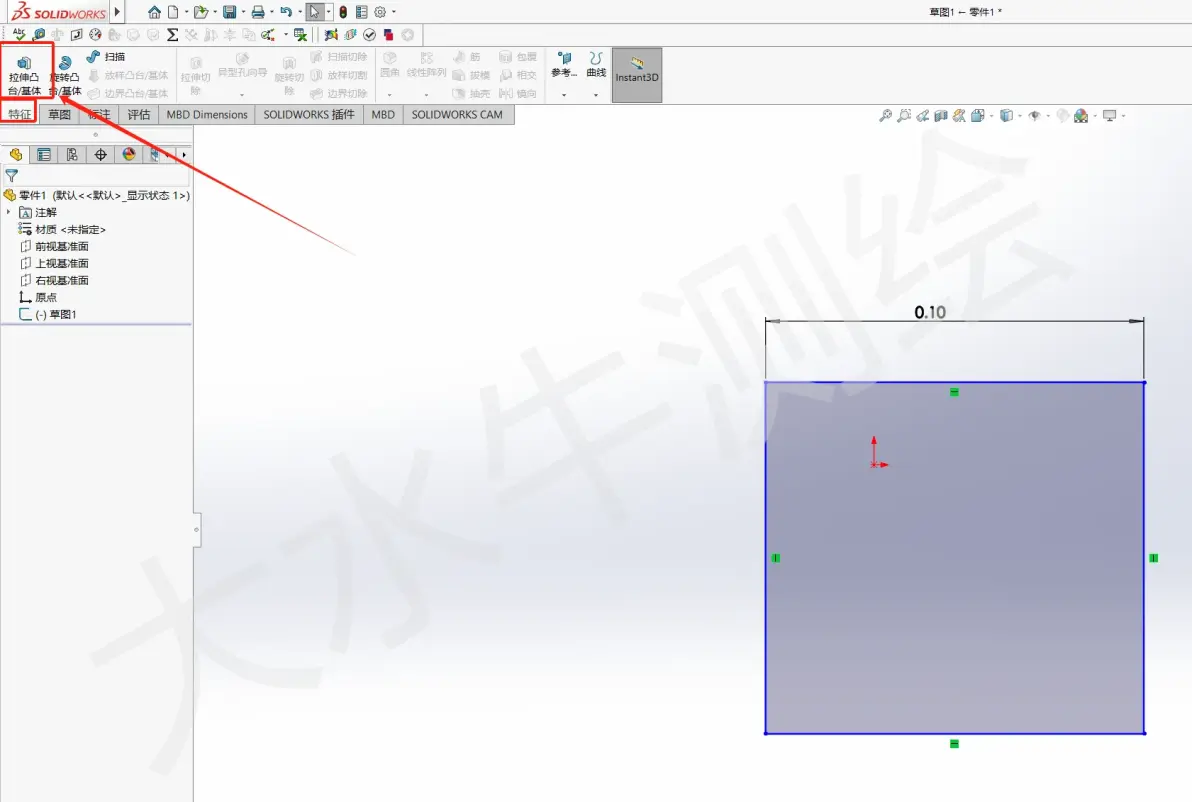Open the View Settings monitor icon
This screenshot has width=1192, height=802.
1110,116
